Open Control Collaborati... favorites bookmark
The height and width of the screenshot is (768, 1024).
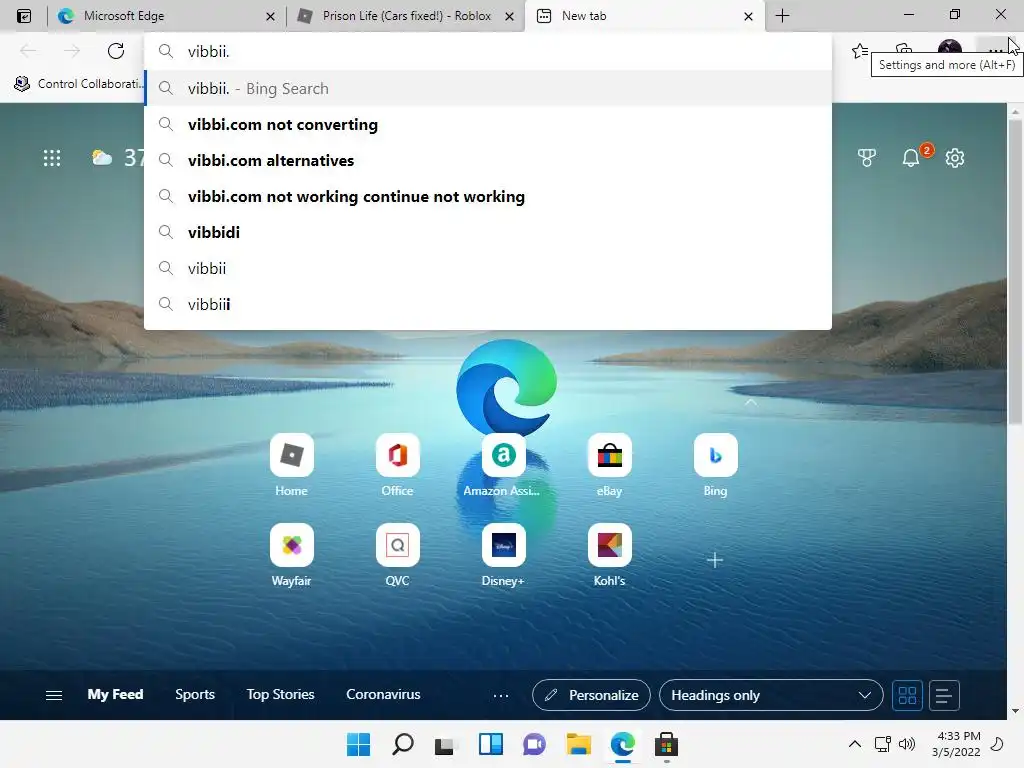[77, 84]
